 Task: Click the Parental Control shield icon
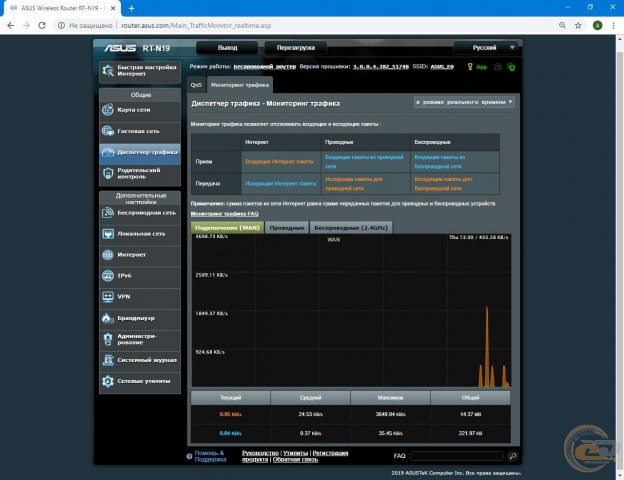pyautogui.click(x=108, y=173)
